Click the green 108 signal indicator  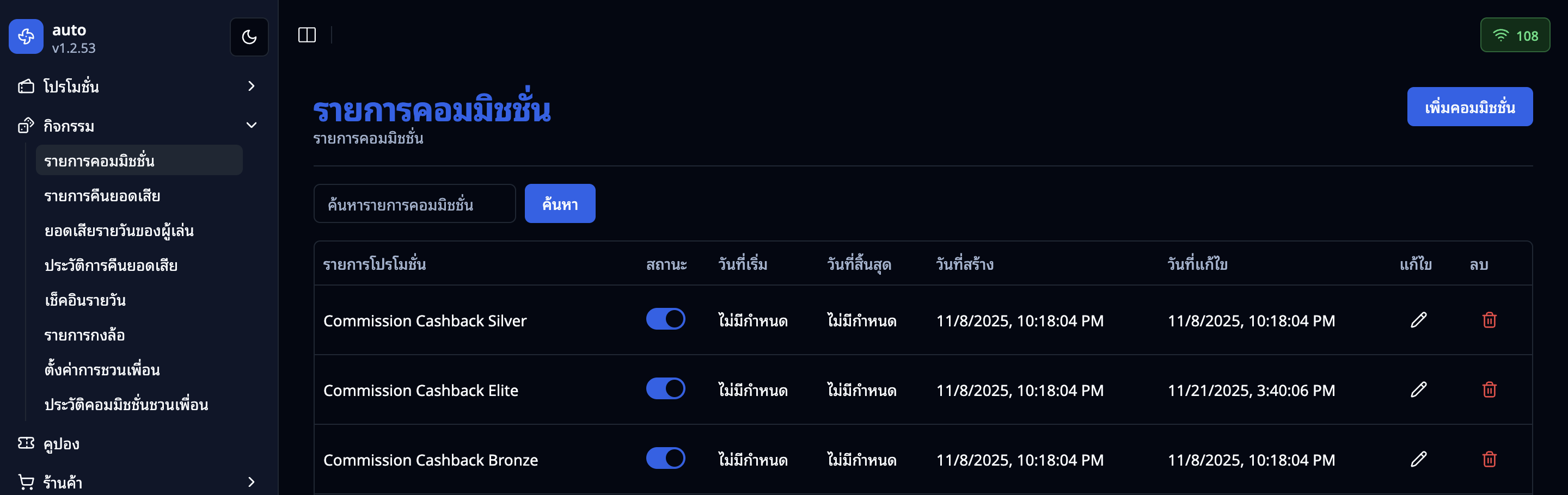[x=1515, y=35]
